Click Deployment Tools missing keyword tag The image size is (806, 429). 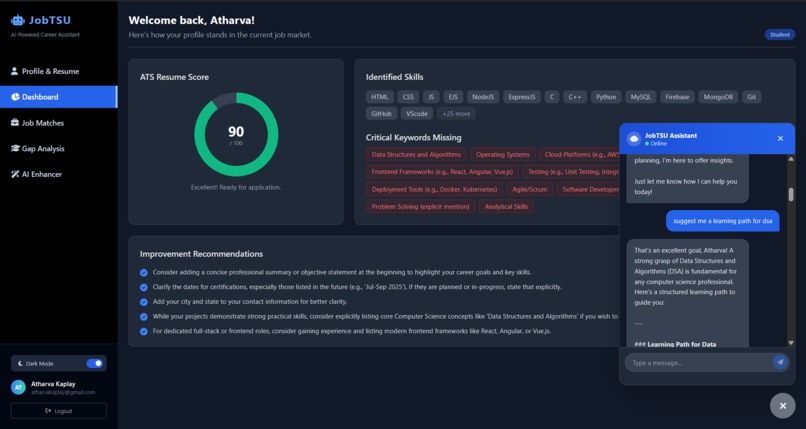click(434, 190)
